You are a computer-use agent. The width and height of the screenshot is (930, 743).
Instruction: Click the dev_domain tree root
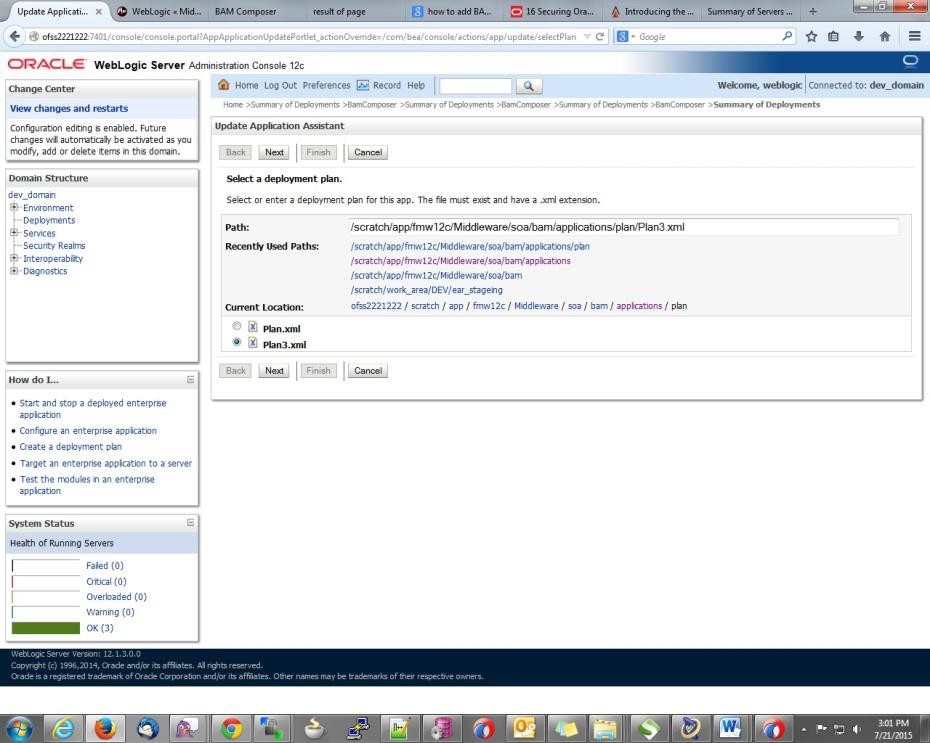32,194
